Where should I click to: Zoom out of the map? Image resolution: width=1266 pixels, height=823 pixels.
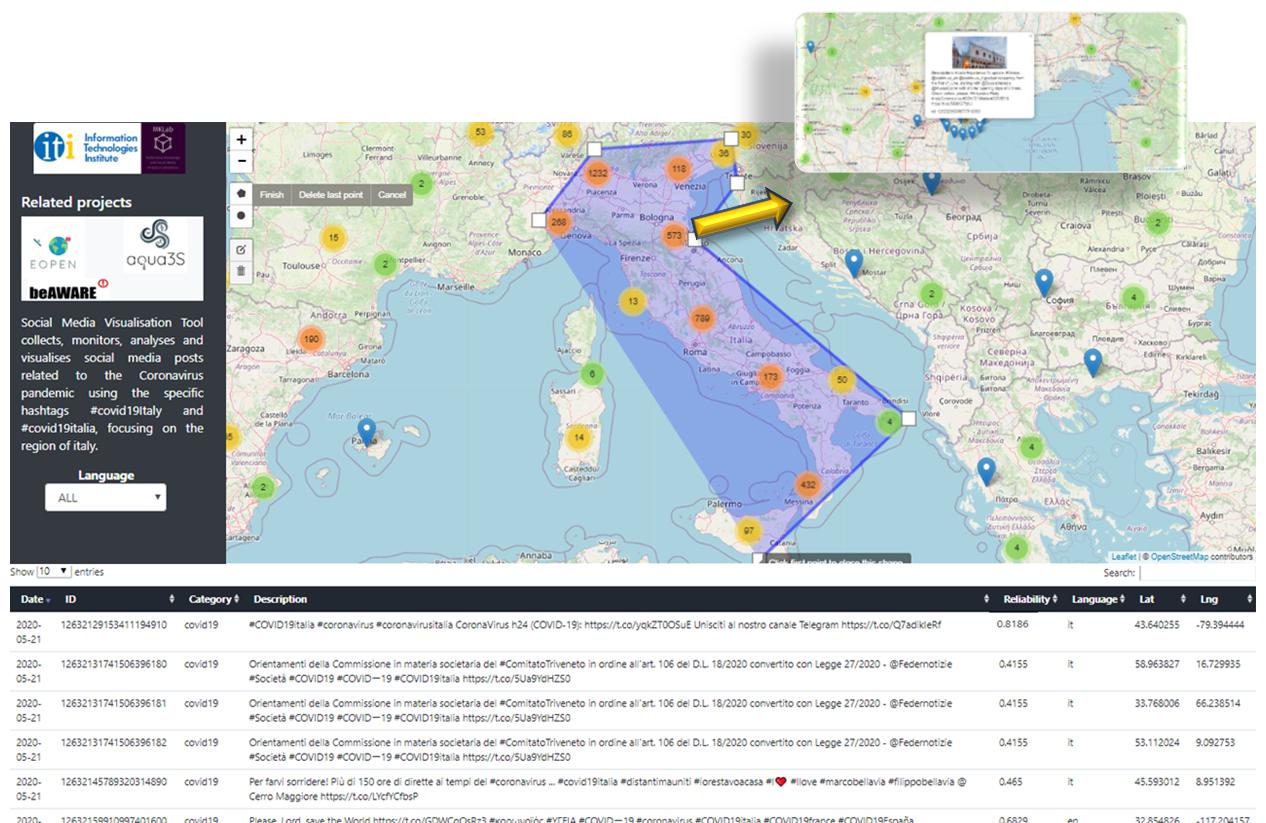click(x=242, y=162)
